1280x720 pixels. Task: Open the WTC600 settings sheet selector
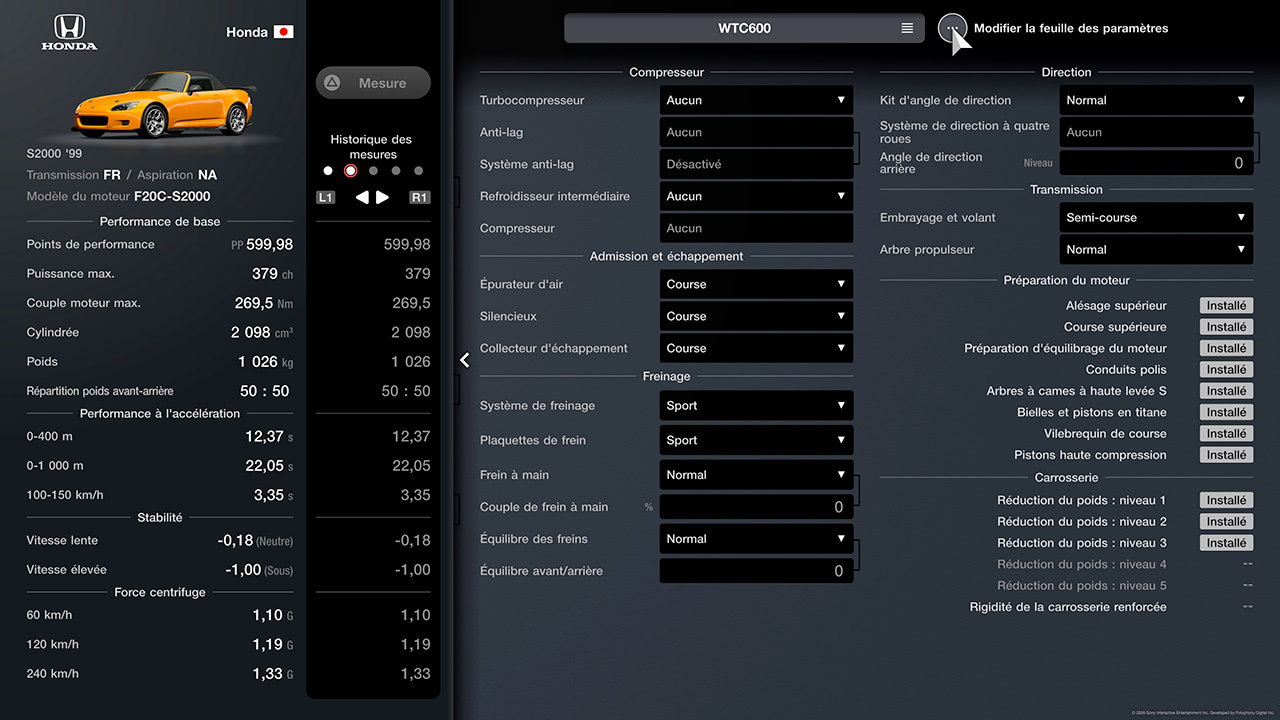(744, 28)
